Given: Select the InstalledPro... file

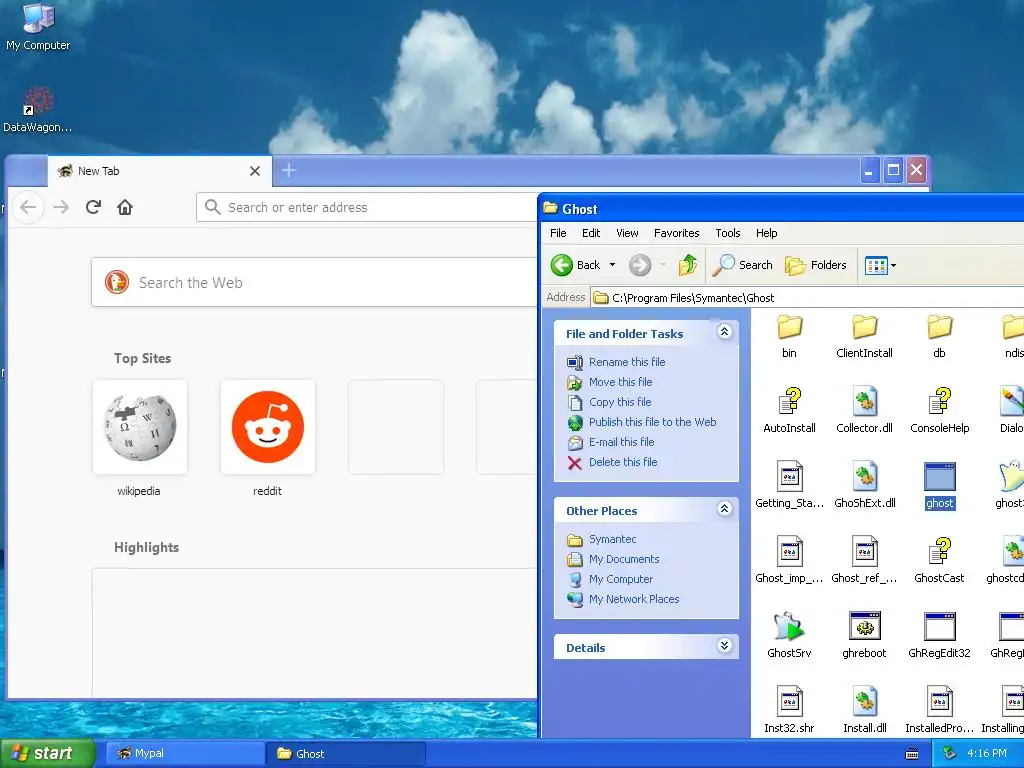Looking at the screenshot, I should click(x=940, y=710).
